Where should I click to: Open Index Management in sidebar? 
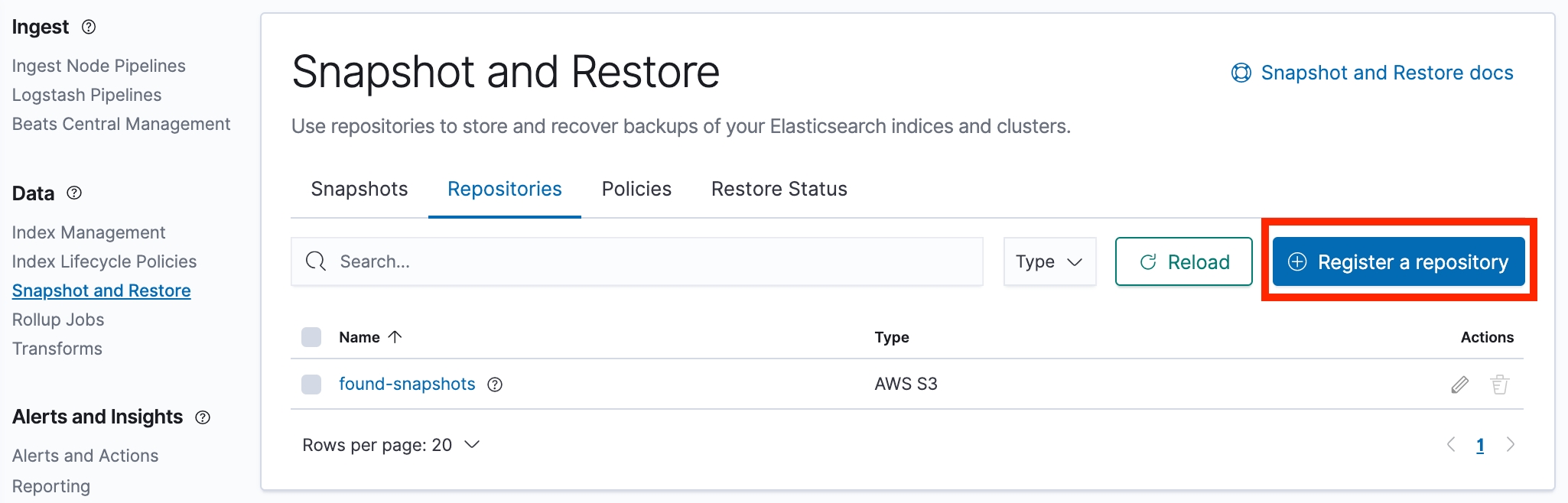point(89,232)
